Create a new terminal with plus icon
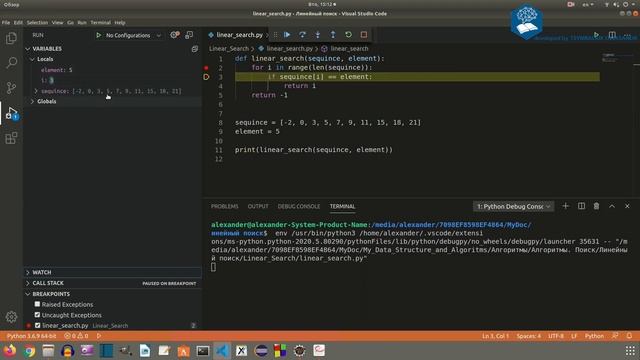640x360 pixels. pyautogui.click(x=565, y=206)
